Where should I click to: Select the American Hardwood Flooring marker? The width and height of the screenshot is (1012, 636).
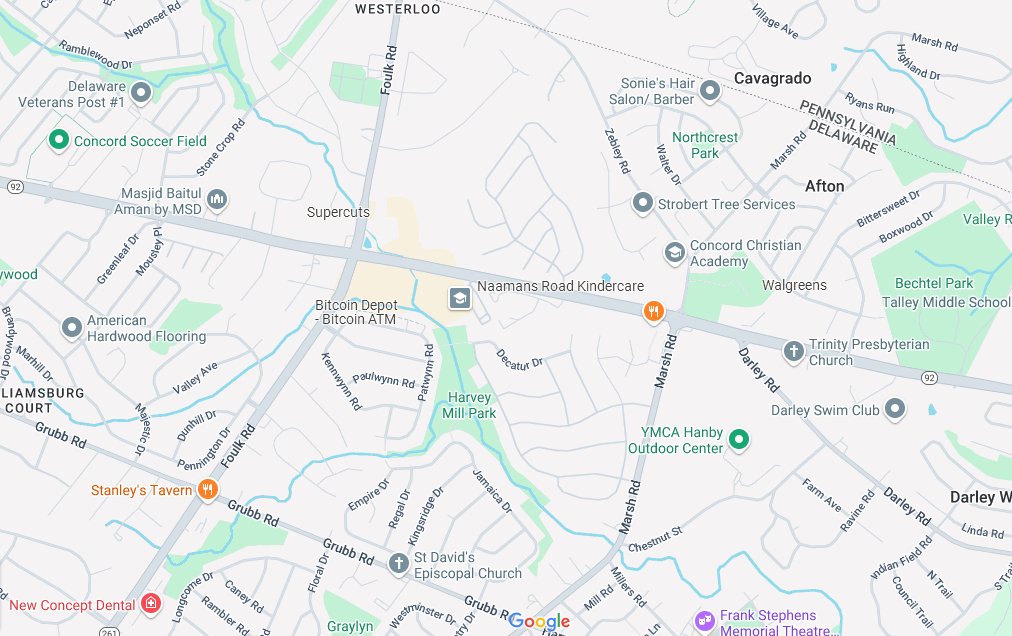coord(72,328)
